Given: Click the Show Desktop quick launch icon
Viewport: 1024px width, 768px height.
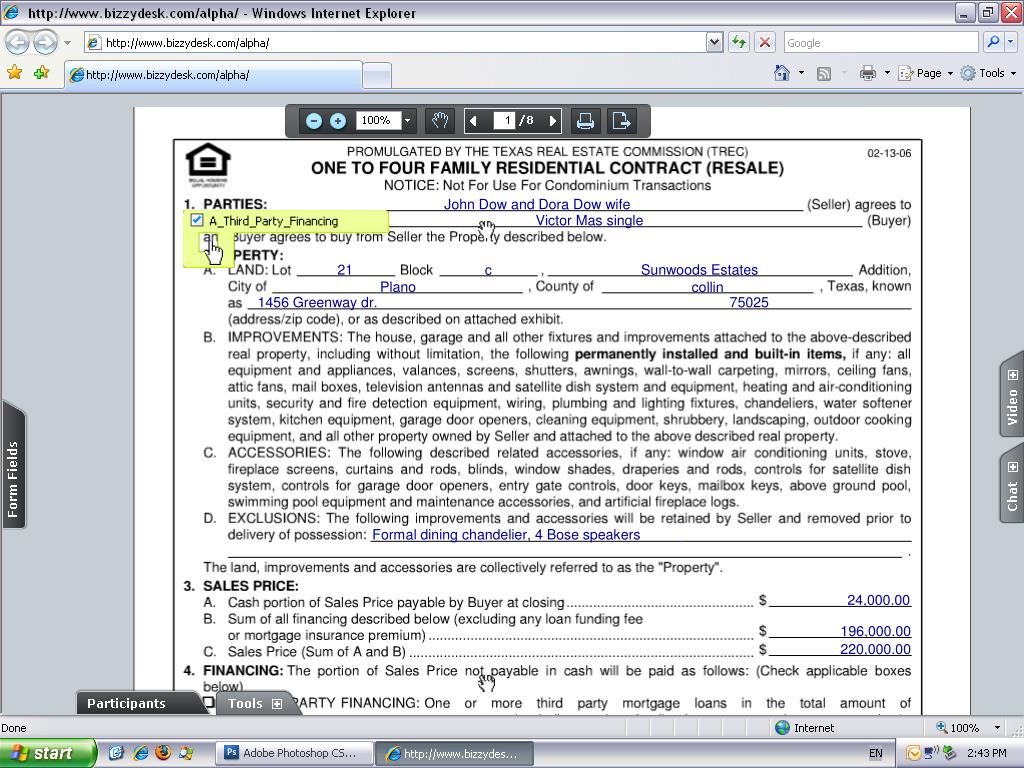Looking at the screenshot, I should pos(116,753).
